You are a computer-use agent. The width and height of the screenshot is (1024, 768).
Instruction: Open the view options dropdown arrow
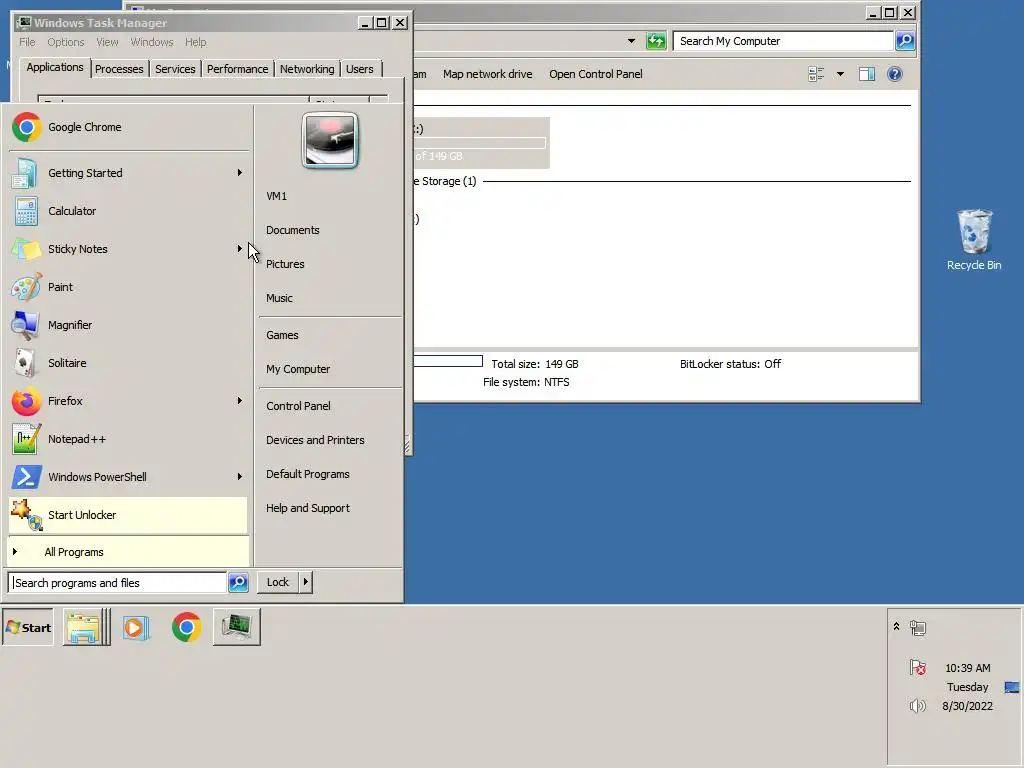click(x=840, y=74)
